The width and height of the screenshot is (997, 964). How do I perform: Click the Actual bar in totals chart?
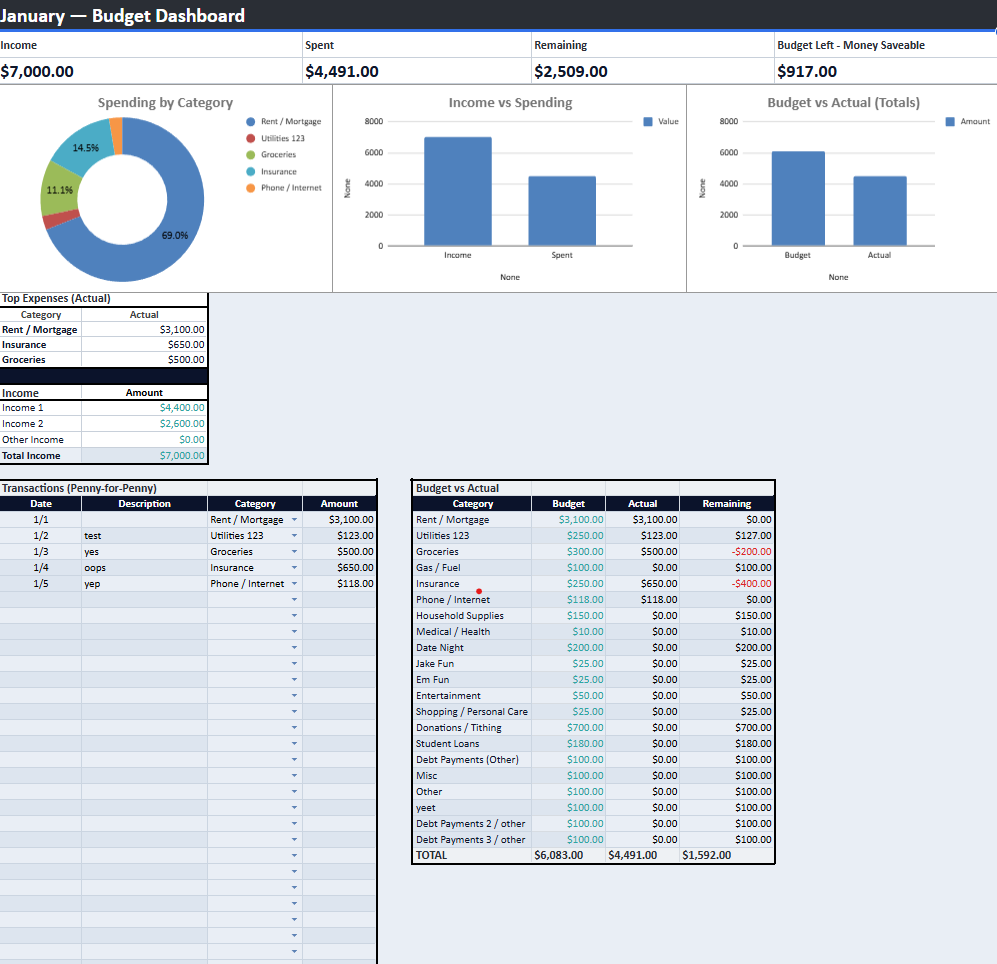(880, 211)
